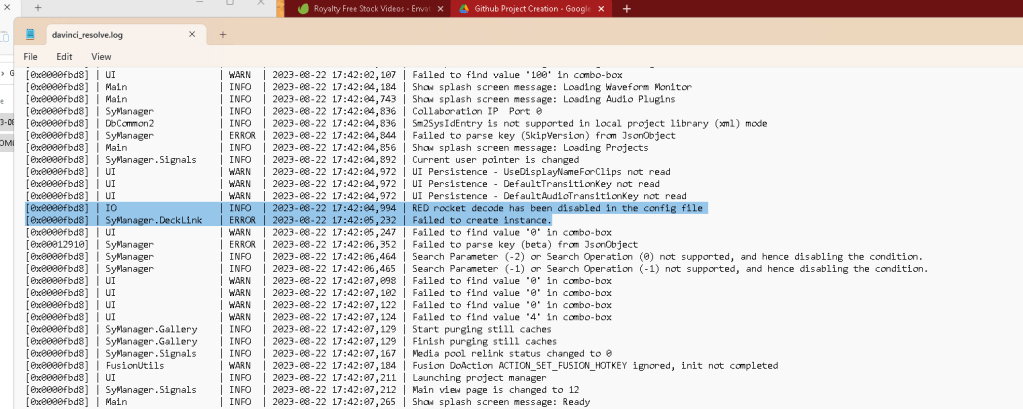Open the Edit menu in Notepad
Image resolution: width=1023 pixels, height=409 pixels.
click(64, 57)
